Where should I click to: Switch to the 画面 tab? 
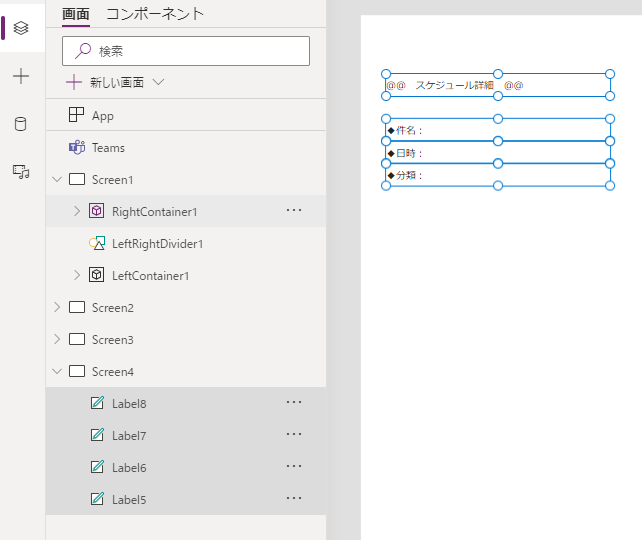click(x=76, y=14)
